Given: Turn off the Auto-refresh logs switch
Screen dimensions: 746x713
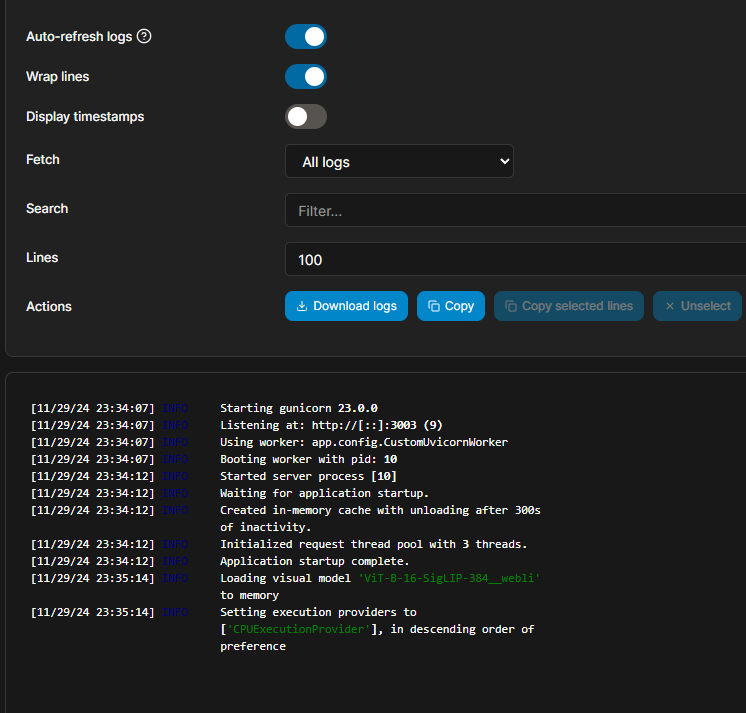Looking at the screenshot, I should coord(306,37).
